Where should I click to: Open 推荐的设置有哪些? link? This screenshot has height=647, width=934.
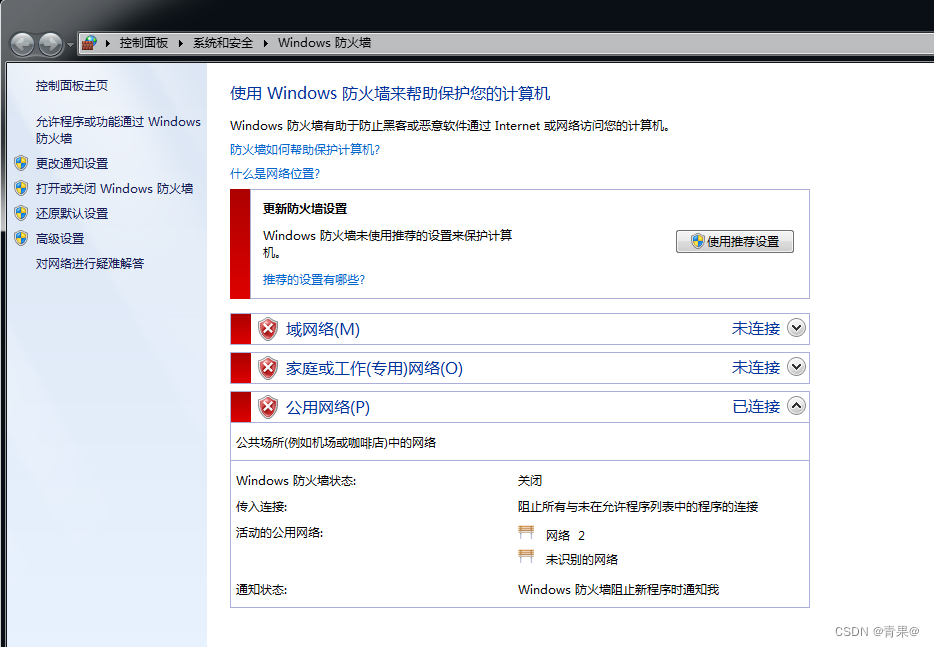pyautogui.click(x=314, y=279)
